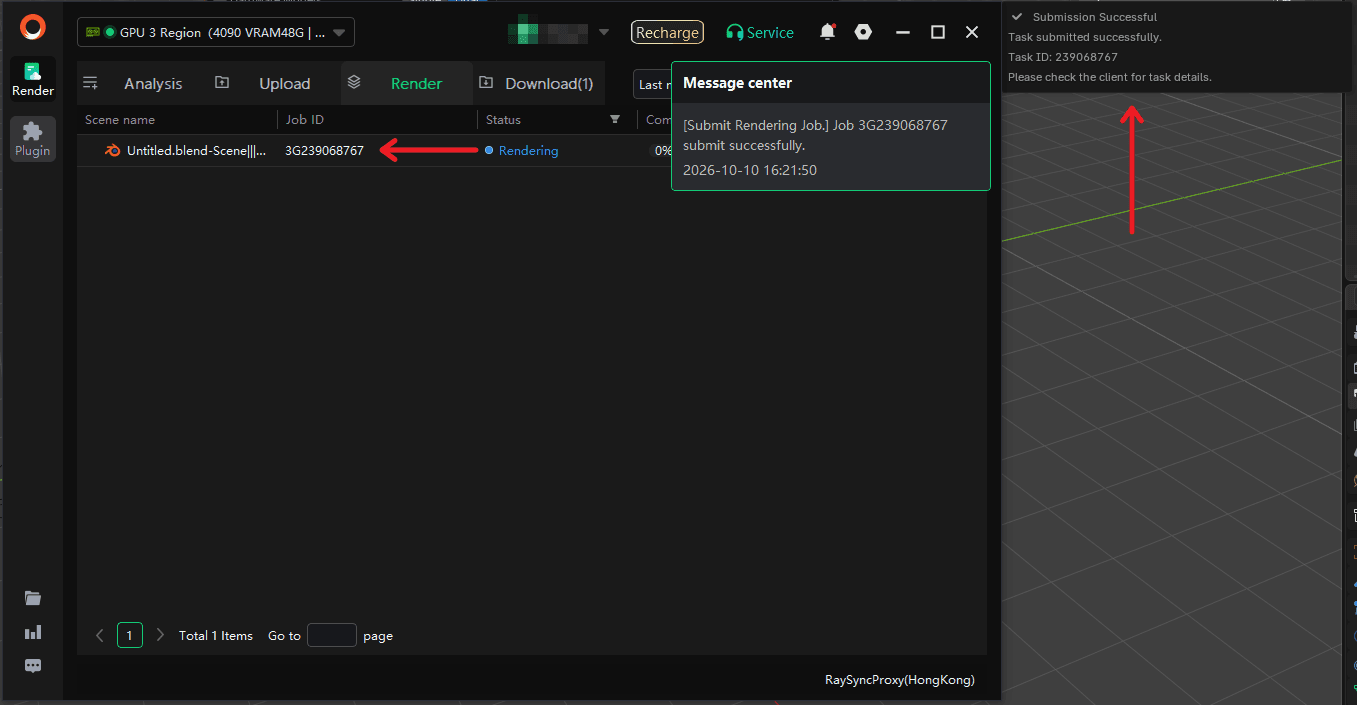This screenshot has width=1357, height=705.
Task: Open settings via the hexagon icon
Action: [x=863, y=32]
